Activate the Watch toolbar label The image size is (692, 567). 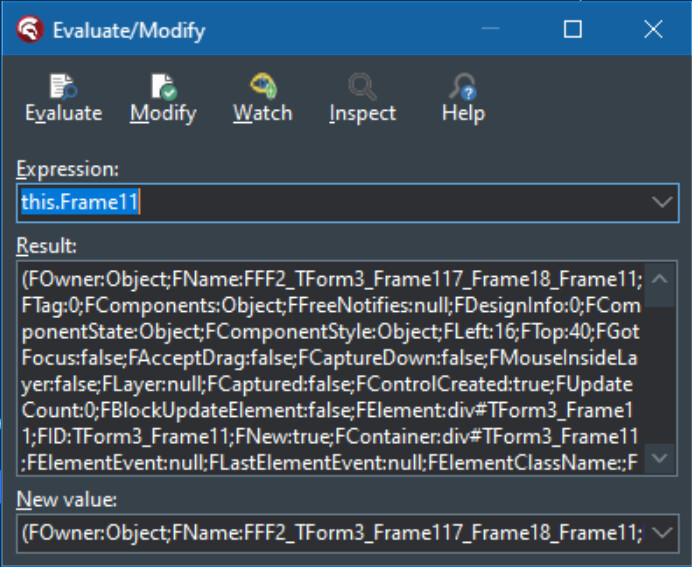click(263, 113)
